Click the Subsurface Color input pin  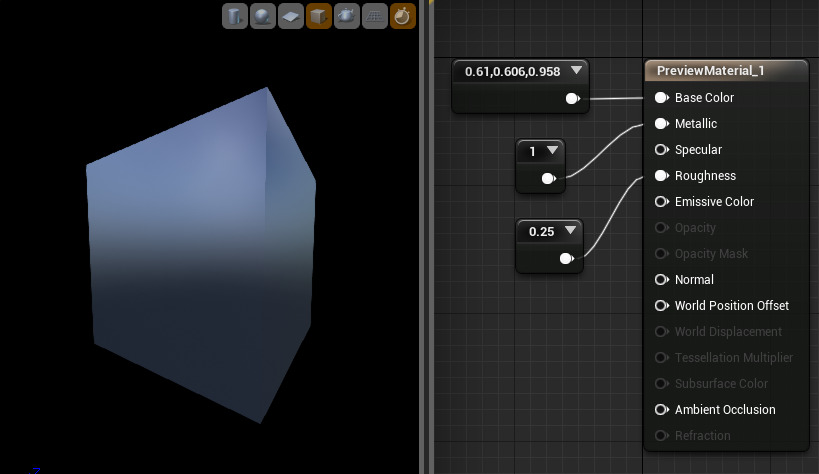pyautogui.click(x=662, y=384)
